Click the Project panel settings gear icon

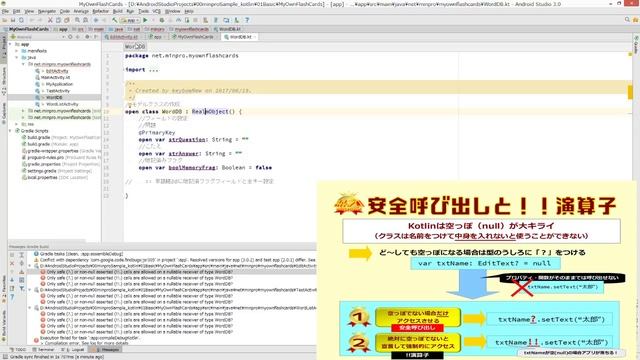87,37
